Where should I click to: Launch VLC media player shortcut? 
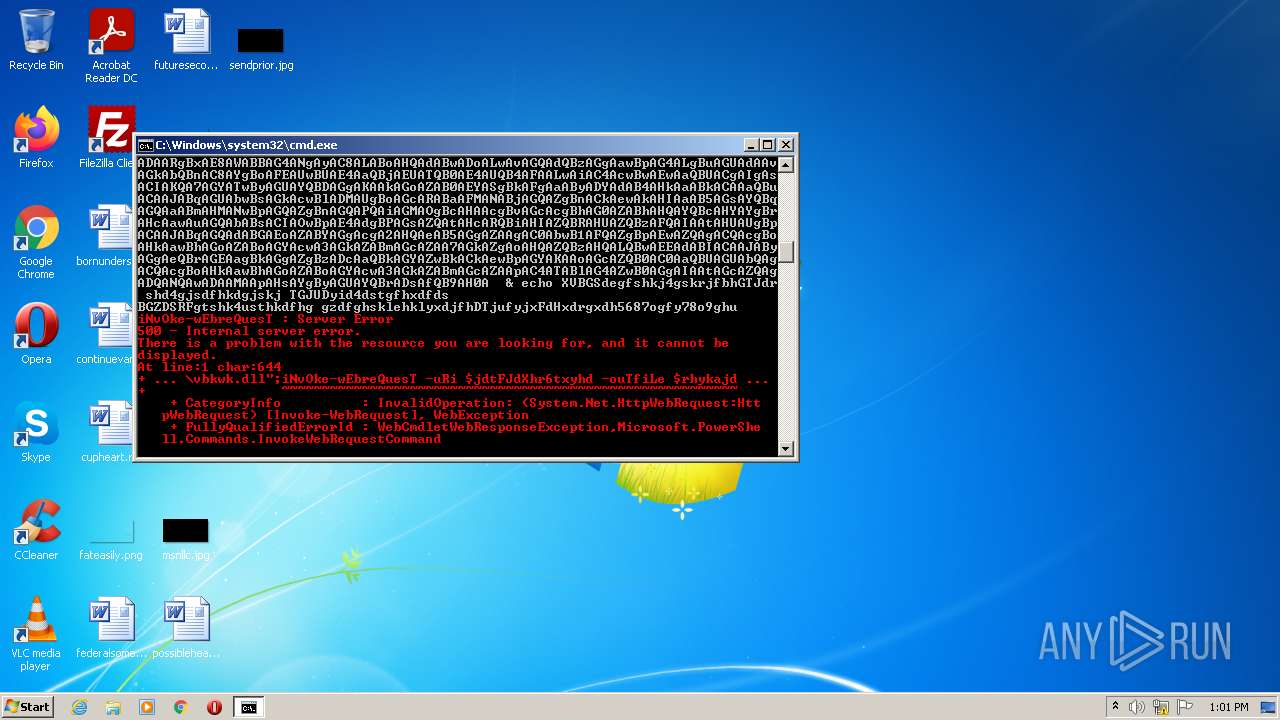(36, 634)
